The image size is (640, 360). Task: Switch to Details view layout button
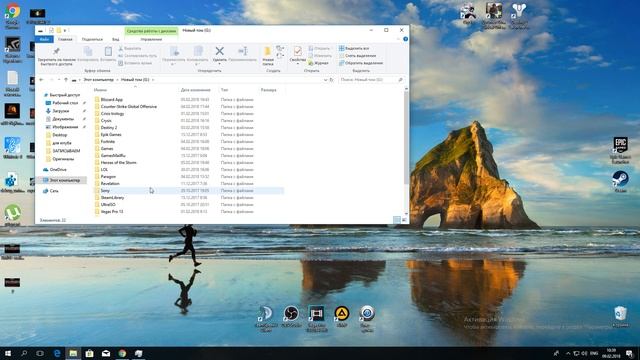point(397,220)
